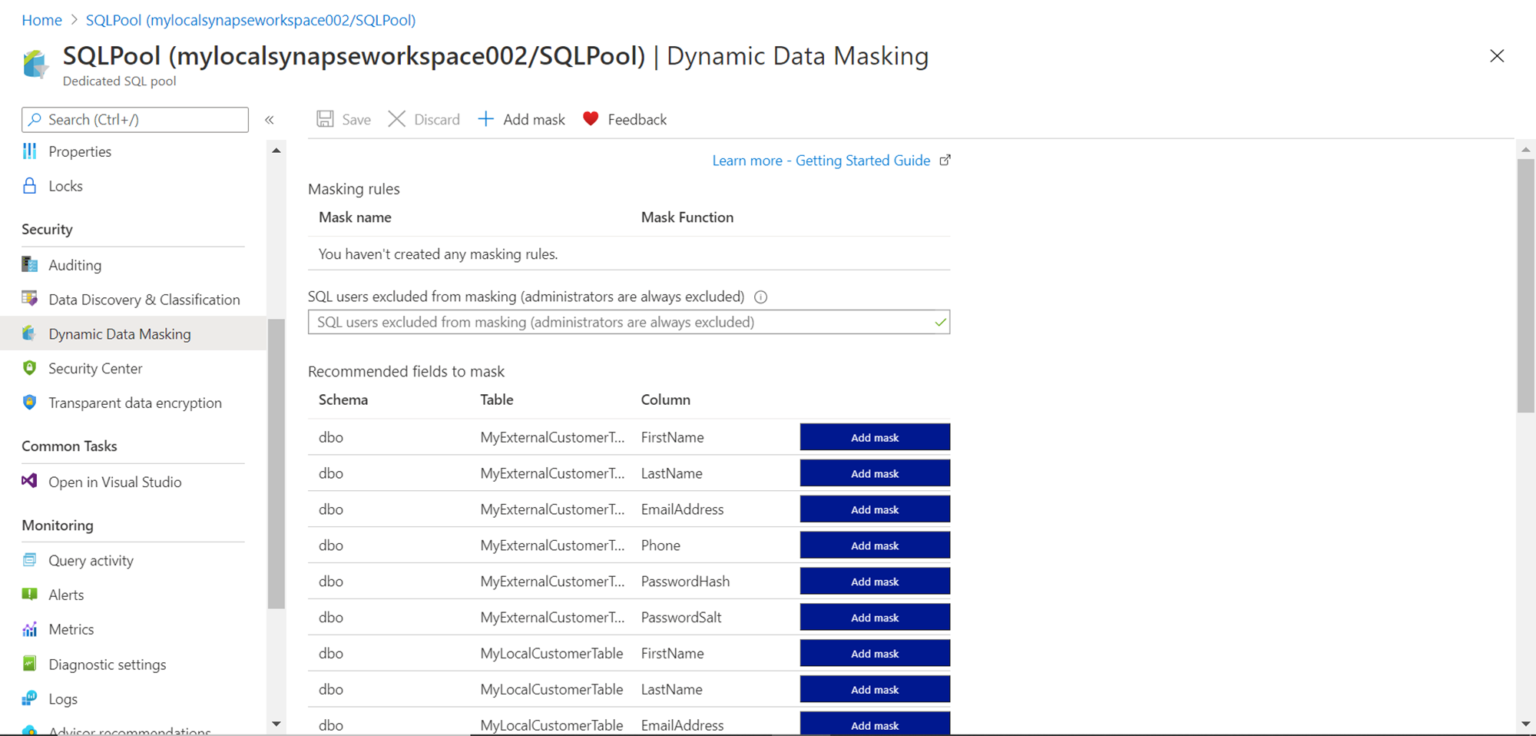The width and height of the screenshot is (1536, 736).
Task: View the Logs blade
Action: click(64, 698)
